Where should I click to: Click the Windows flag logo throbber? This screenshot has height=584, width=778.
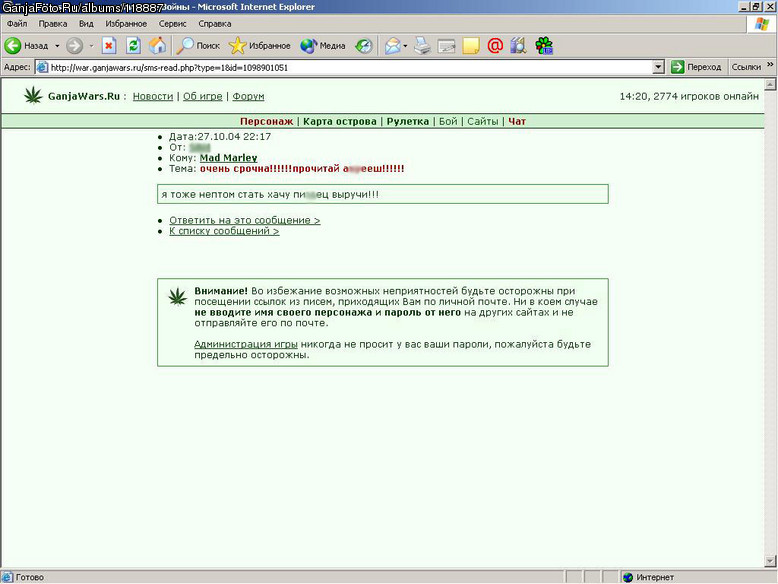tap(762, 24)
